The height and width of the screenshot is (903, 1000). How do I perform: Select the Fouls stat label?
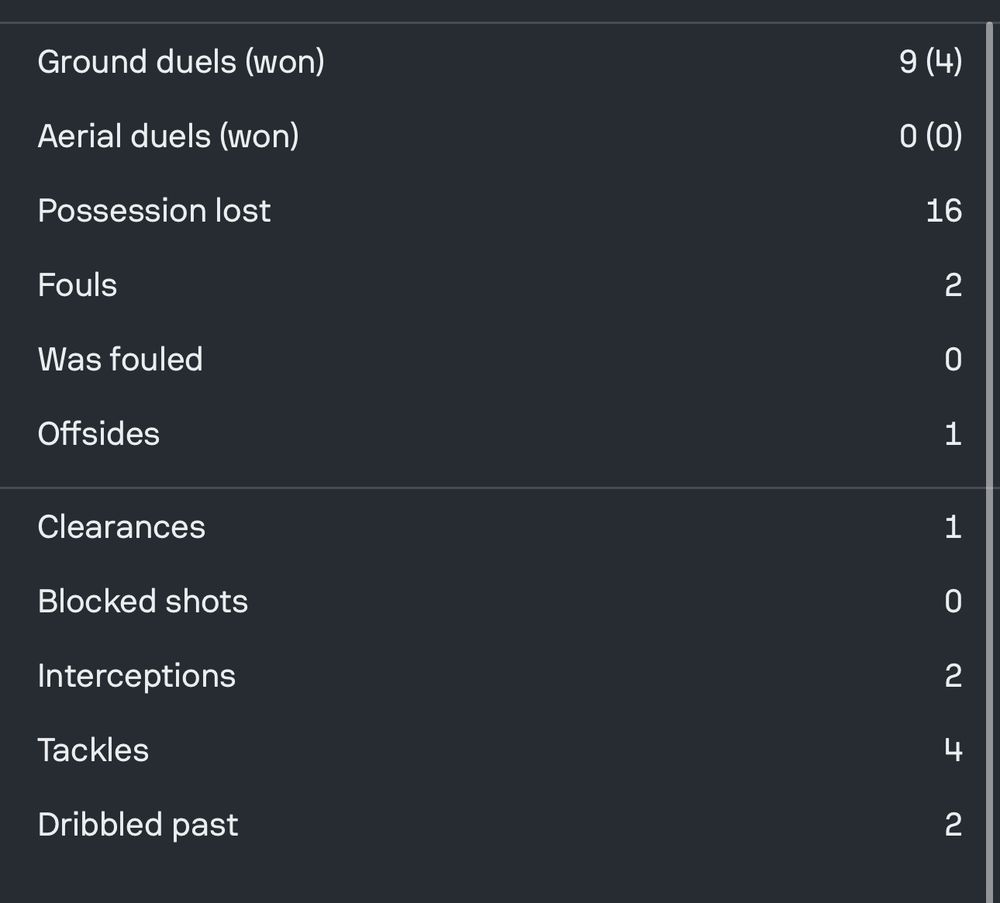[x=77, y=285]
